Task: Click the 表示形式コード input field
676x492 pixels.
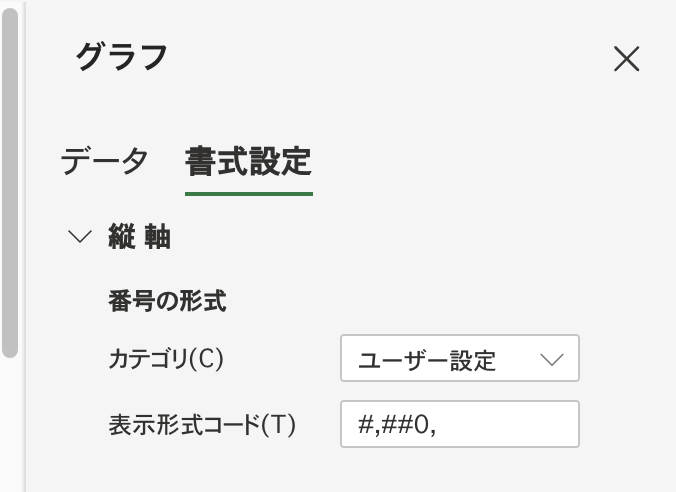Action: [459, 424]
